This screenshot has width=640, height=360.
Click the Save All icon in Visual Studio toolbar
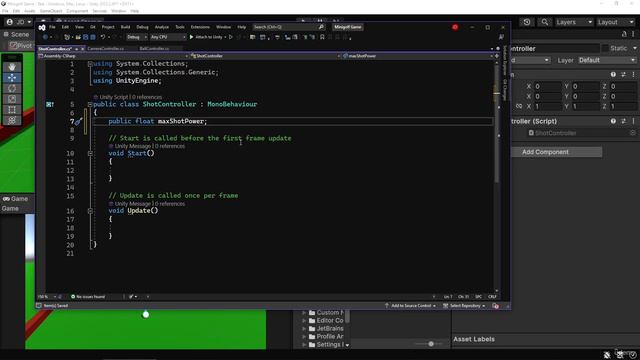[93, 37]
